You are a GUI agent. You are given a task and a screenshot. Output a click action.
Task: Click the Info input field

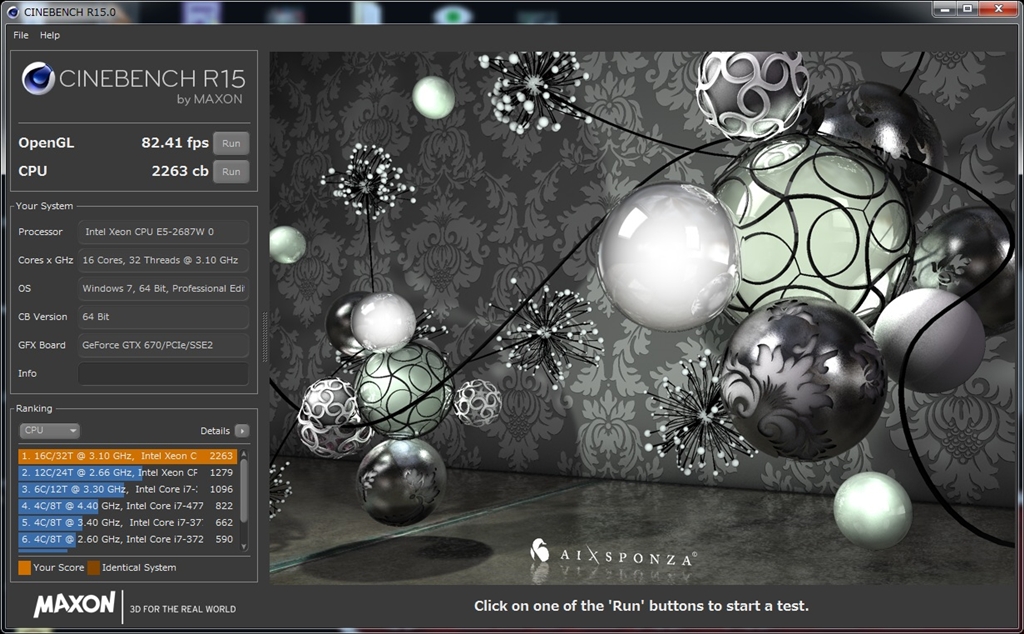pos(163,373)
